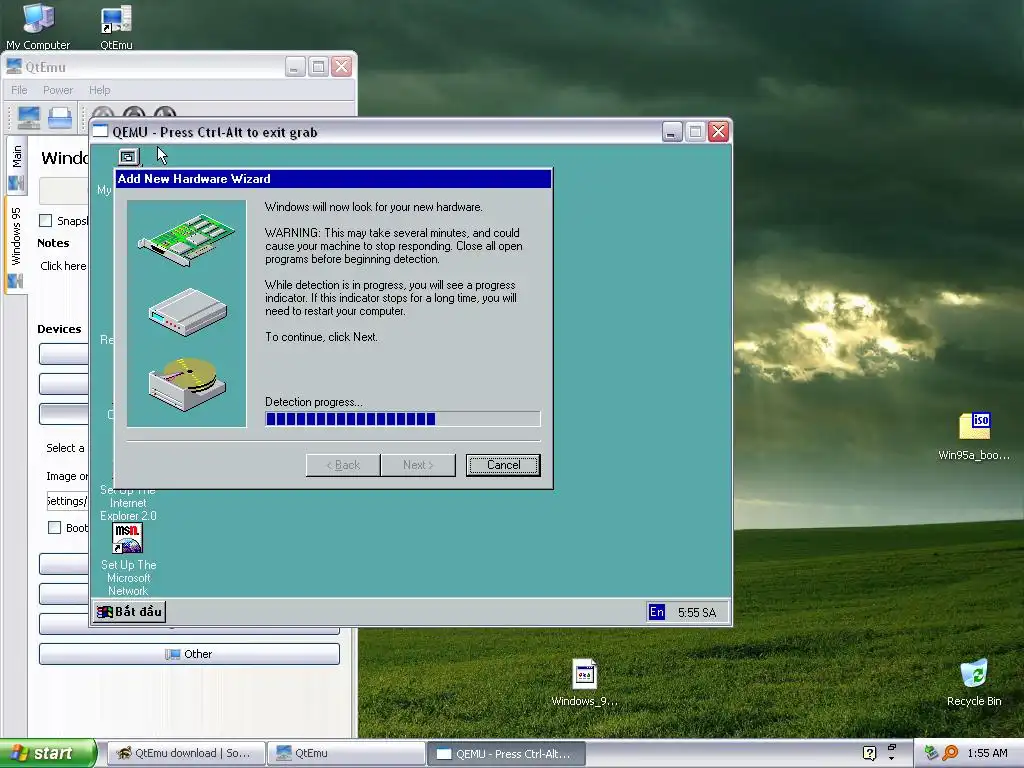
Task: Click the expansion card image in wizard
Action: point(186,240)
